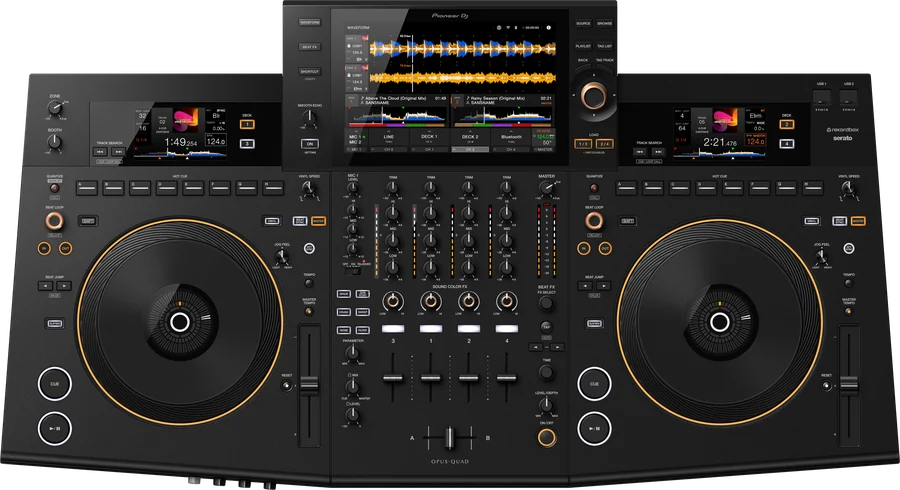Select the MASTER tab on touchscreen
This screenshot has height=490, width=900.
pyautogui.click(x=544, y=150)
